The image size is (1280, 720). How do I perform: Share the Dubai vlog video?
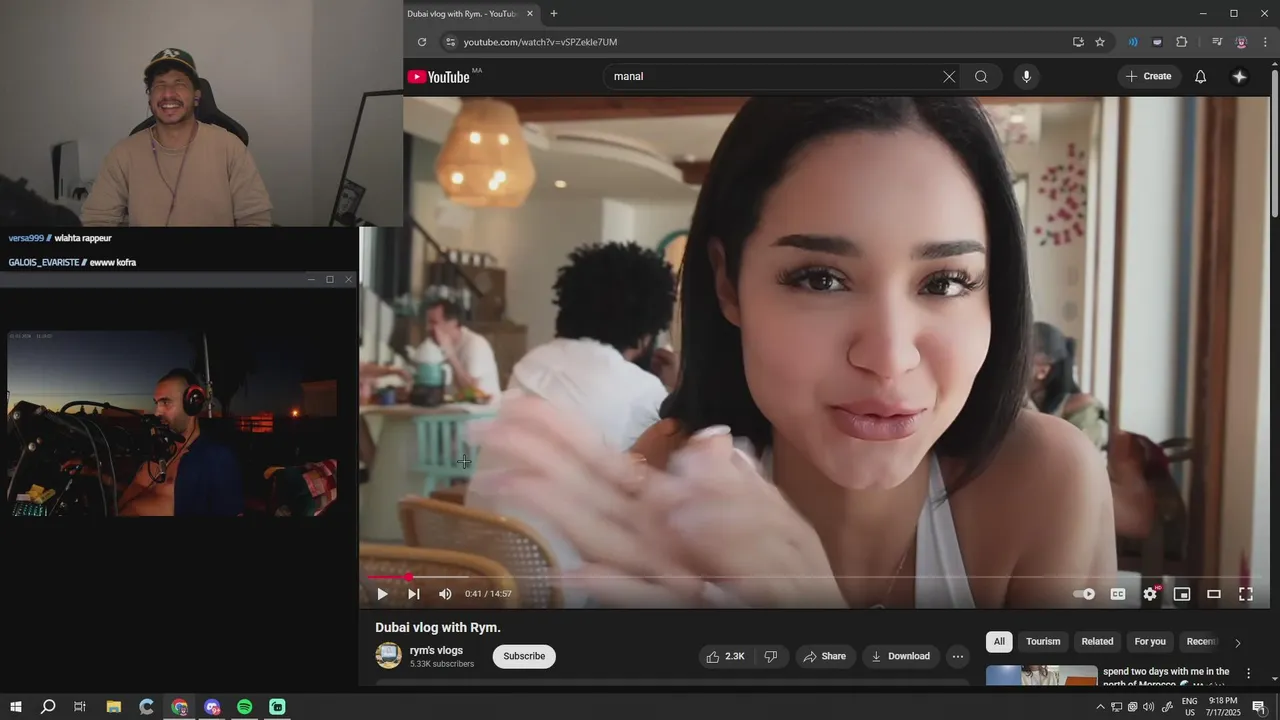tap(825, 656)
